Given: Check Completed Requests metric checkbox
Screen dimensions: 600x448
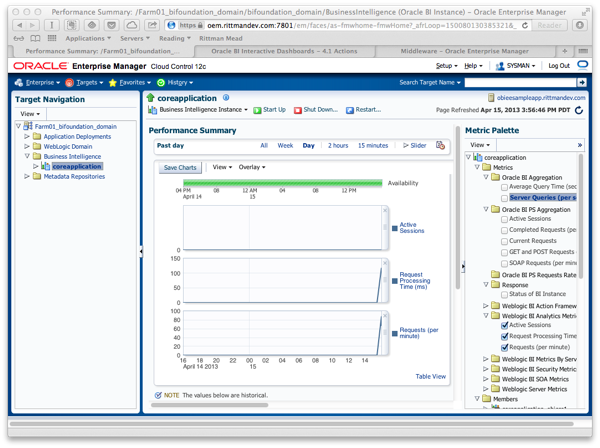Looking at the screenshot, I should tap(504, 230).
